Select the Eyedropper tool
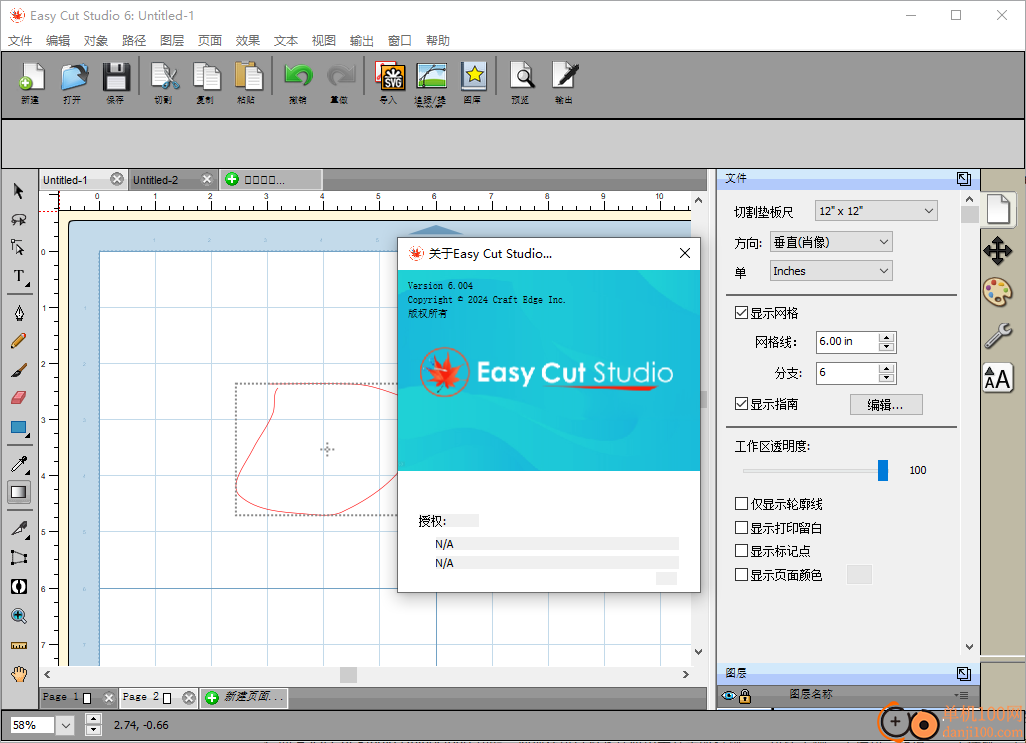Screen dimensions: 1026x743 pyautogui.click(x=19, y=464)
